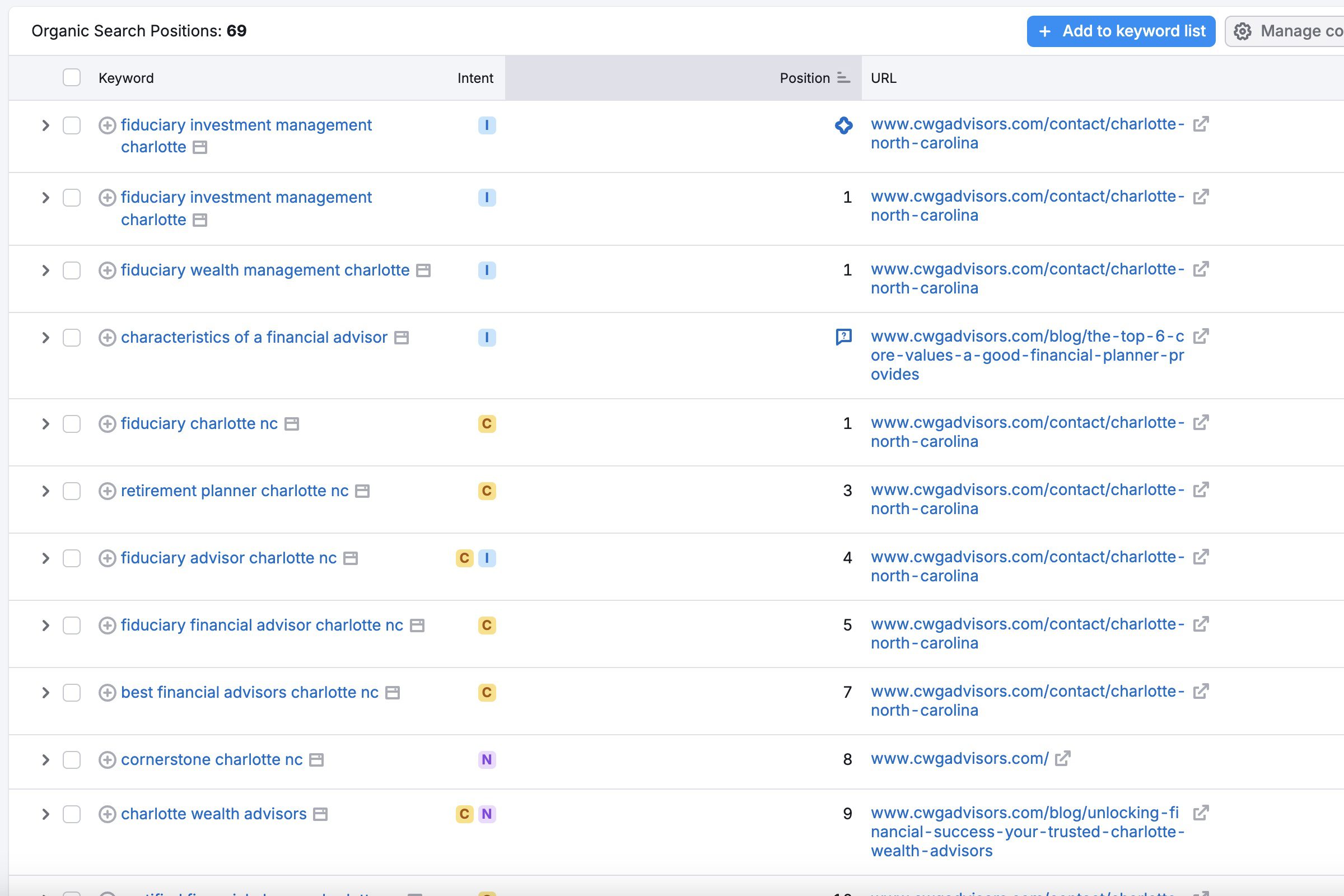Click the N intent badge for cornerstone charlotte nc

tap(486, 759)
